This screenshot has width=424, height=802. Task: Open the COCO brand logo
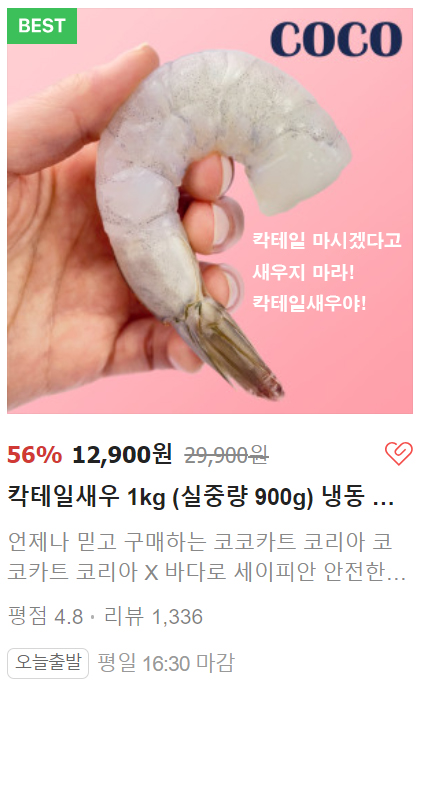[336, 39]
